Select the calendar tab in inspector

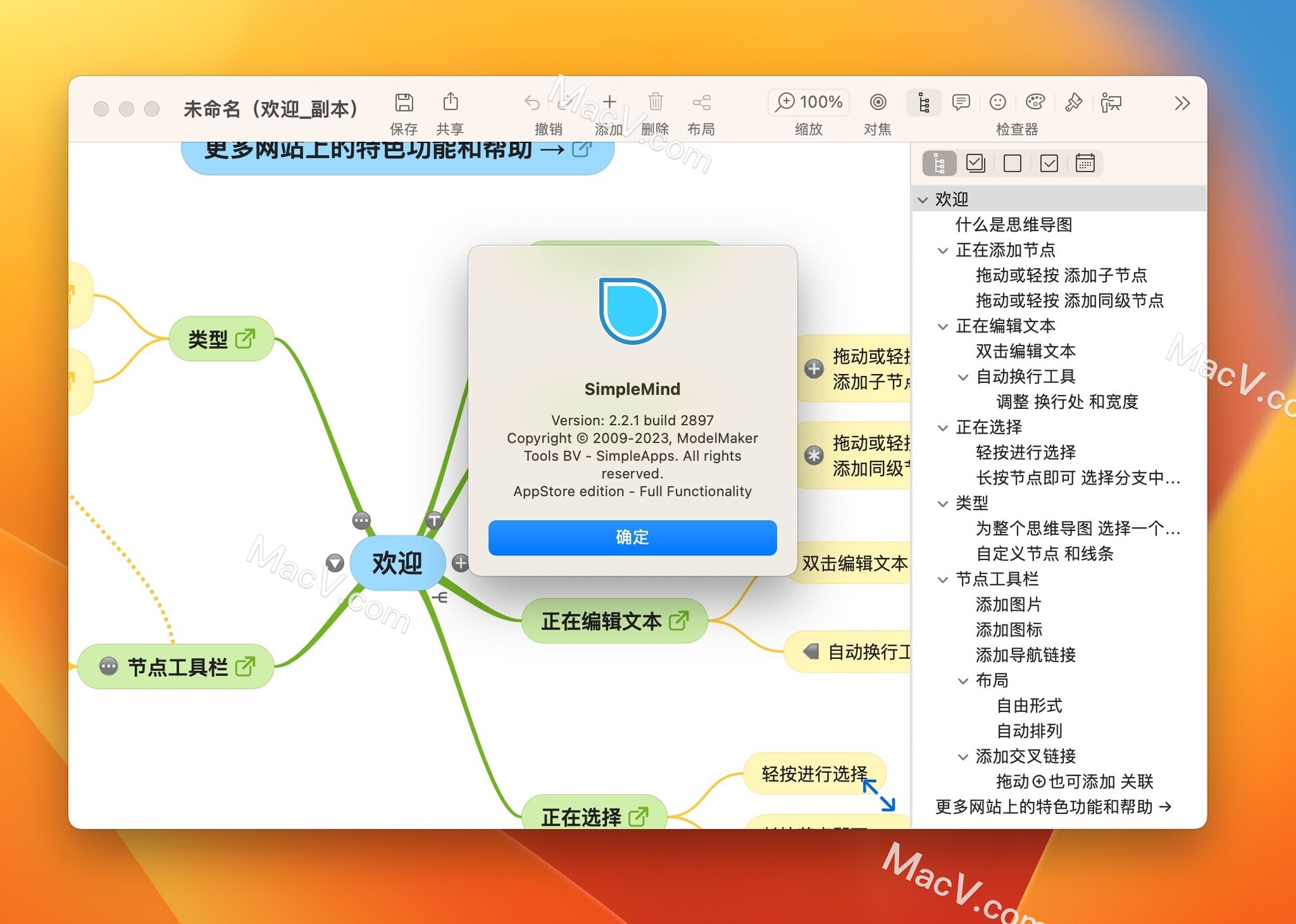[1085, 163]
